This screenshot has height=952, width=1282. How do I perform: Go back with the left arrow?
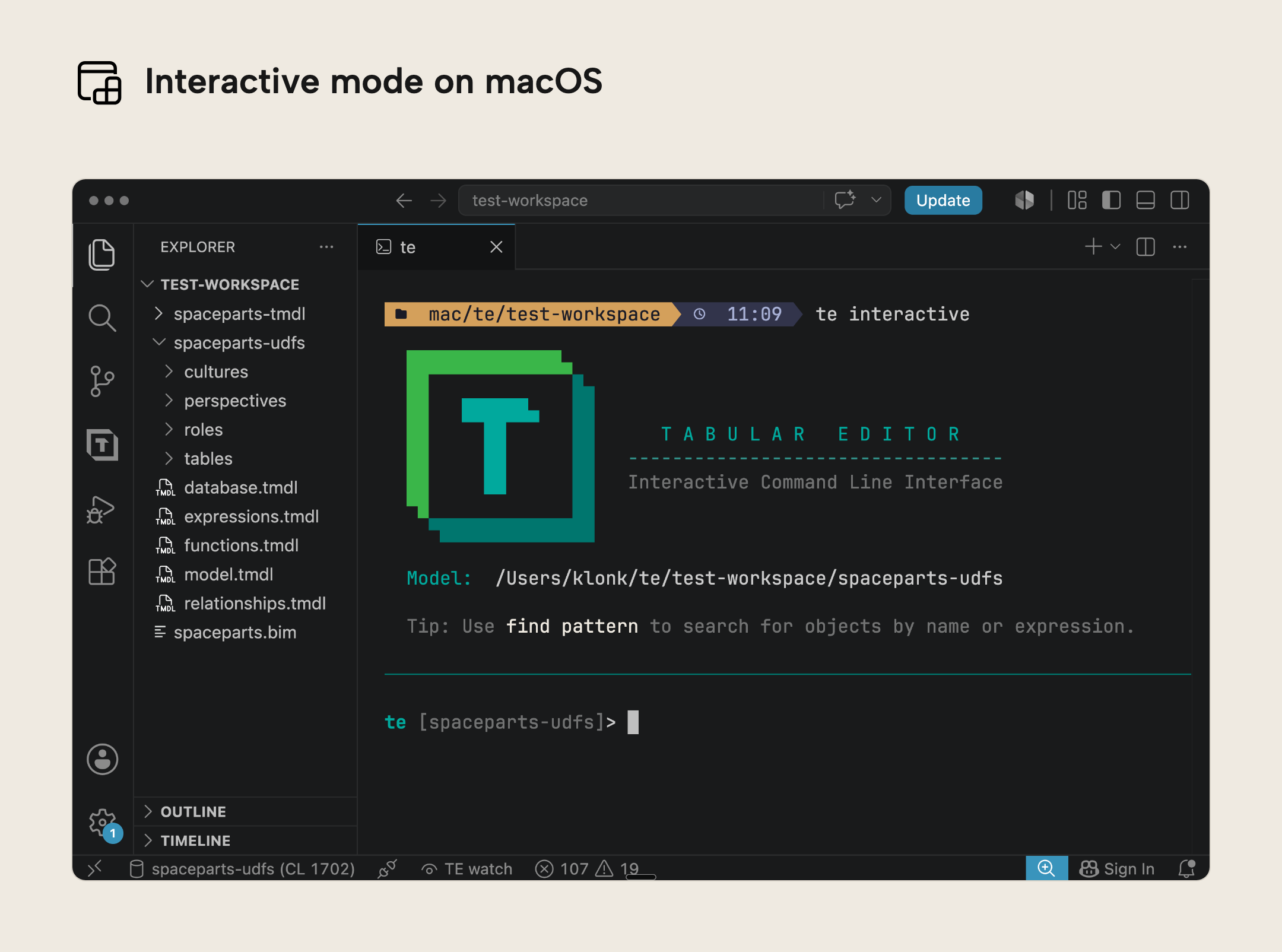[x=404, y=201]
